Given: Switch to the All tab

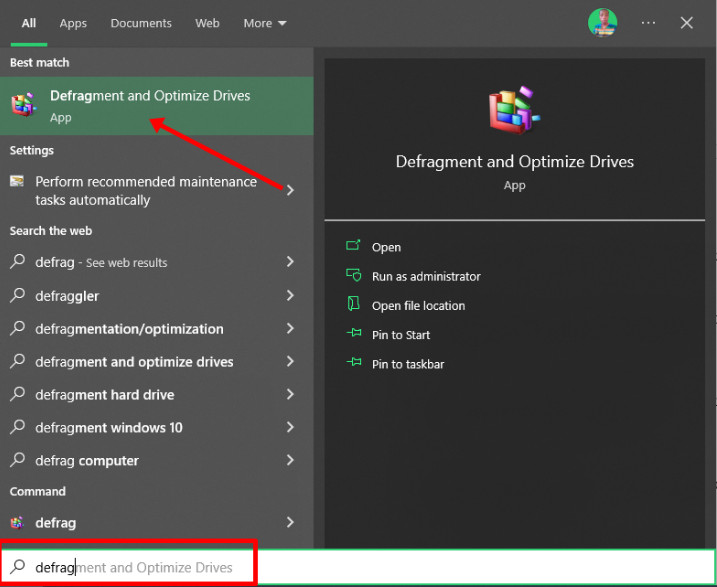Looking at the screenshot, I should [x=29, y=23].
